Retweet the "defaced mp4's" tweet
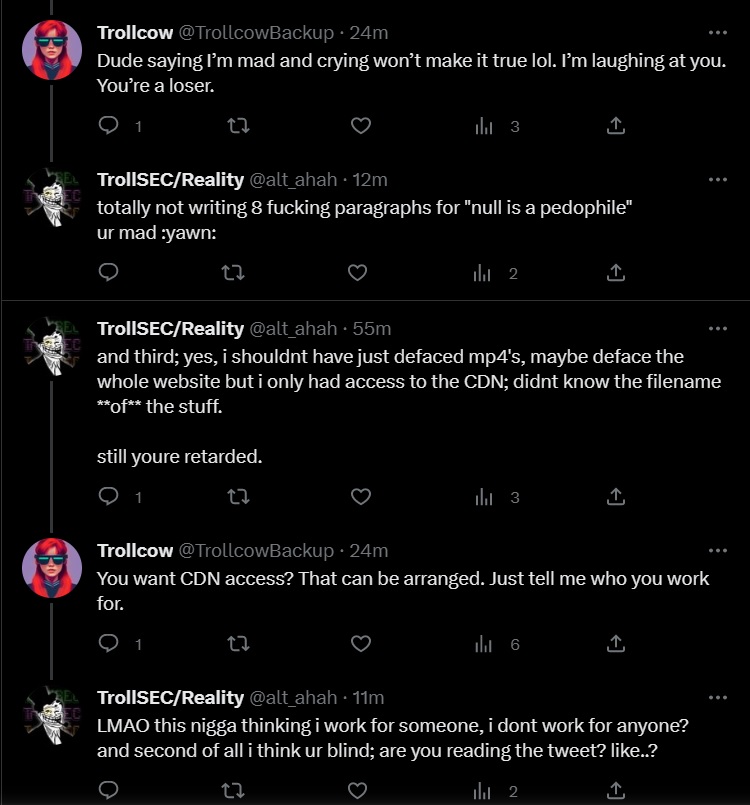This screenshot has width=750, height=805. (x=237, y=497)
